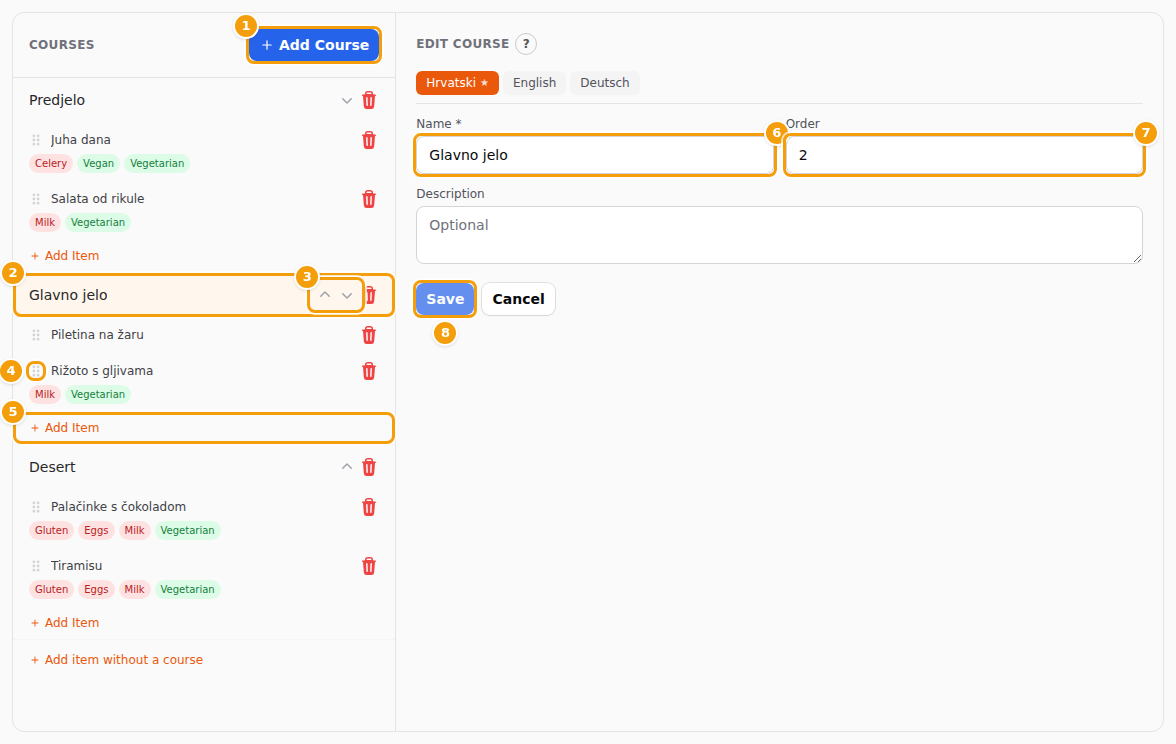Grab drag handle of Juha dana
The height and width of the screenshot is (744, 1176).
point(36,140)
